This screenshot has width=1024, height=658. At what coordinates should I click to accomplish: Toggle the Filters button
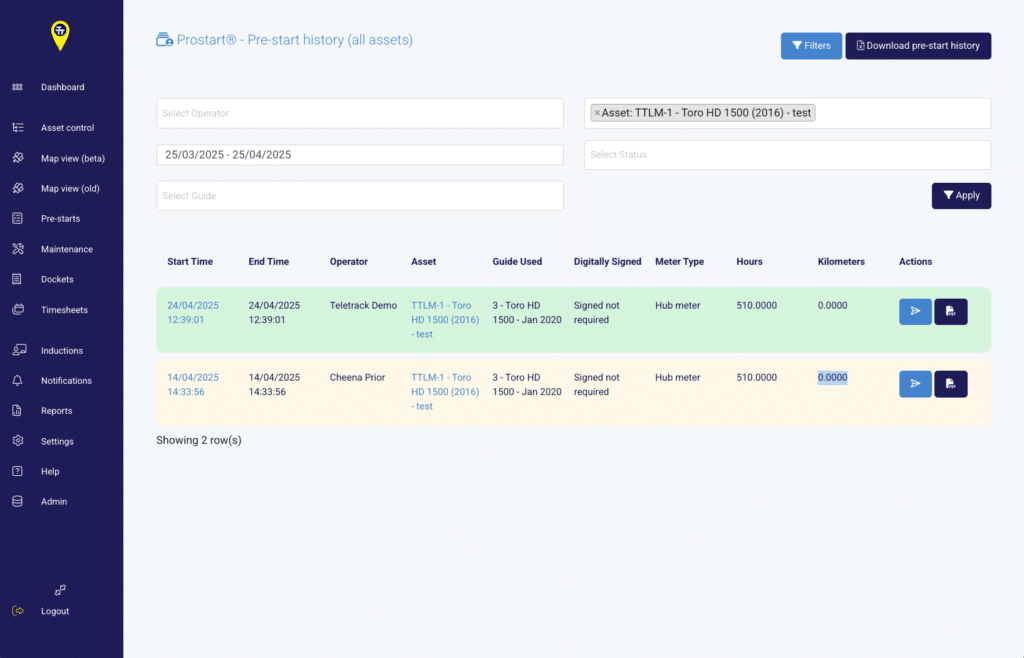(811, 46)
